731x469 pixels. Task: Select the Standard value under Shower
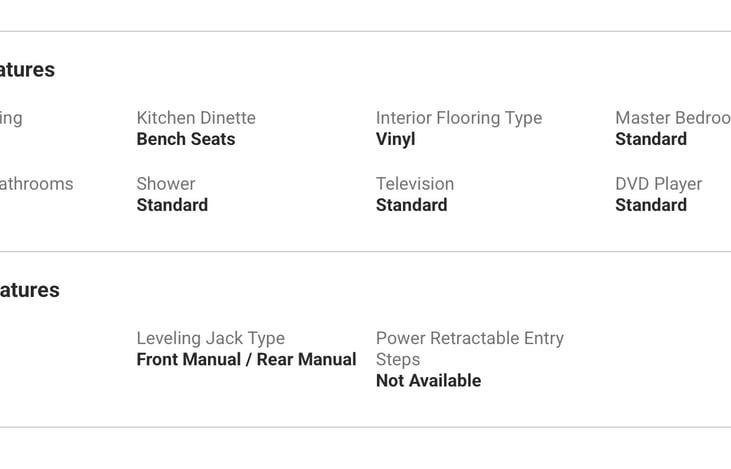[172, 205]
